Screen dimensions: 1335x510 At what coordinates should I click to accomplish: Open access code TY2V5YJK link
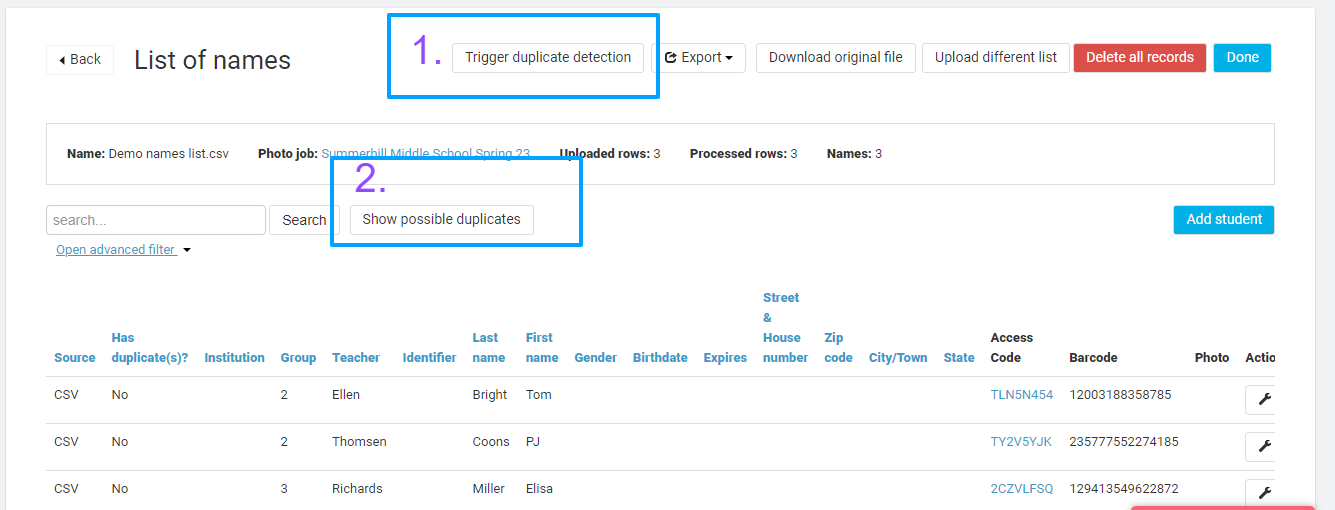click(x=1021, y=442)
